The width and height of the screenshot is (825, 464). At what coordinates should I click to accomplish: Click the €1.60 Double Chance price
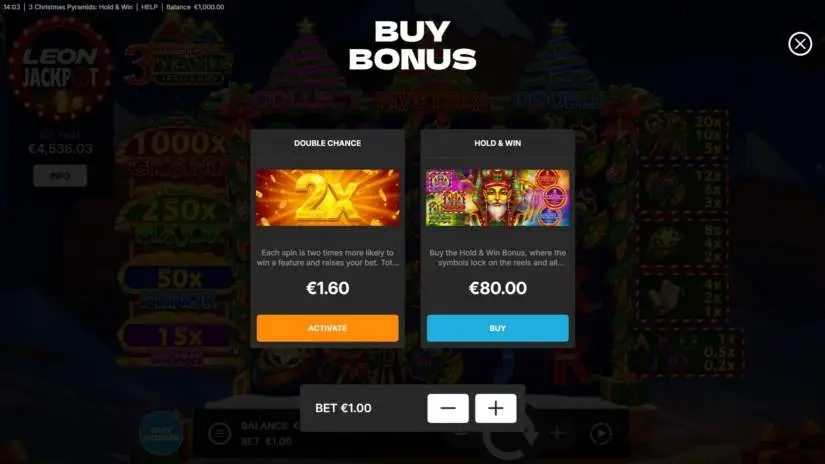tap(327, 288)
